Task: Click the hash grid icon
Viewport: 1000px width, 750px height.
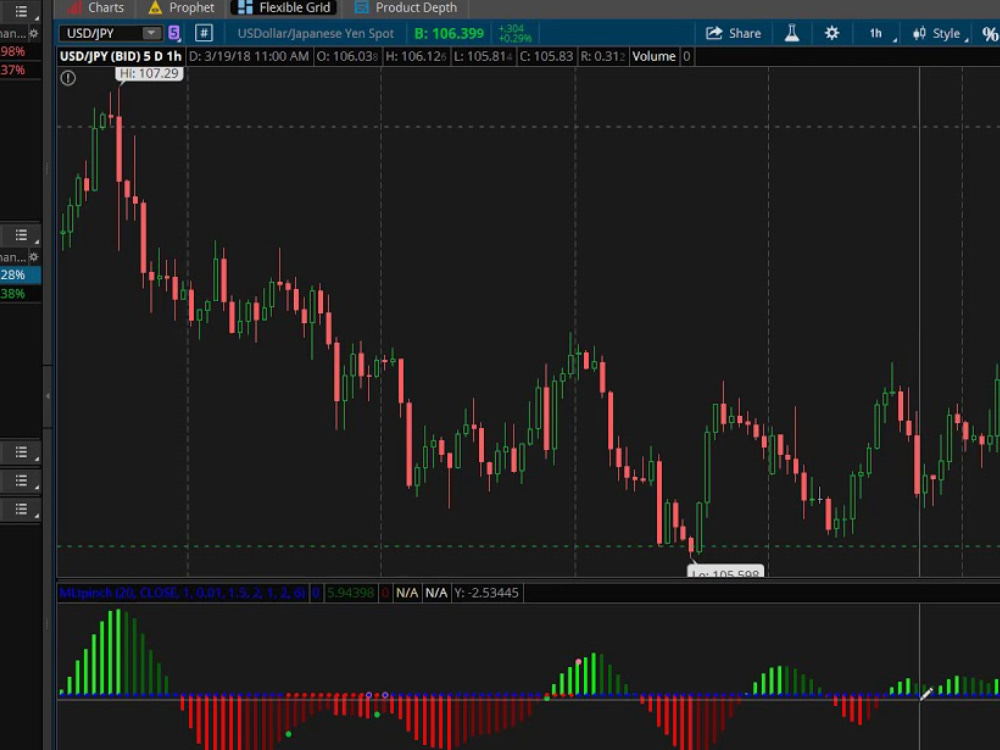Action: tap(204, 33)
